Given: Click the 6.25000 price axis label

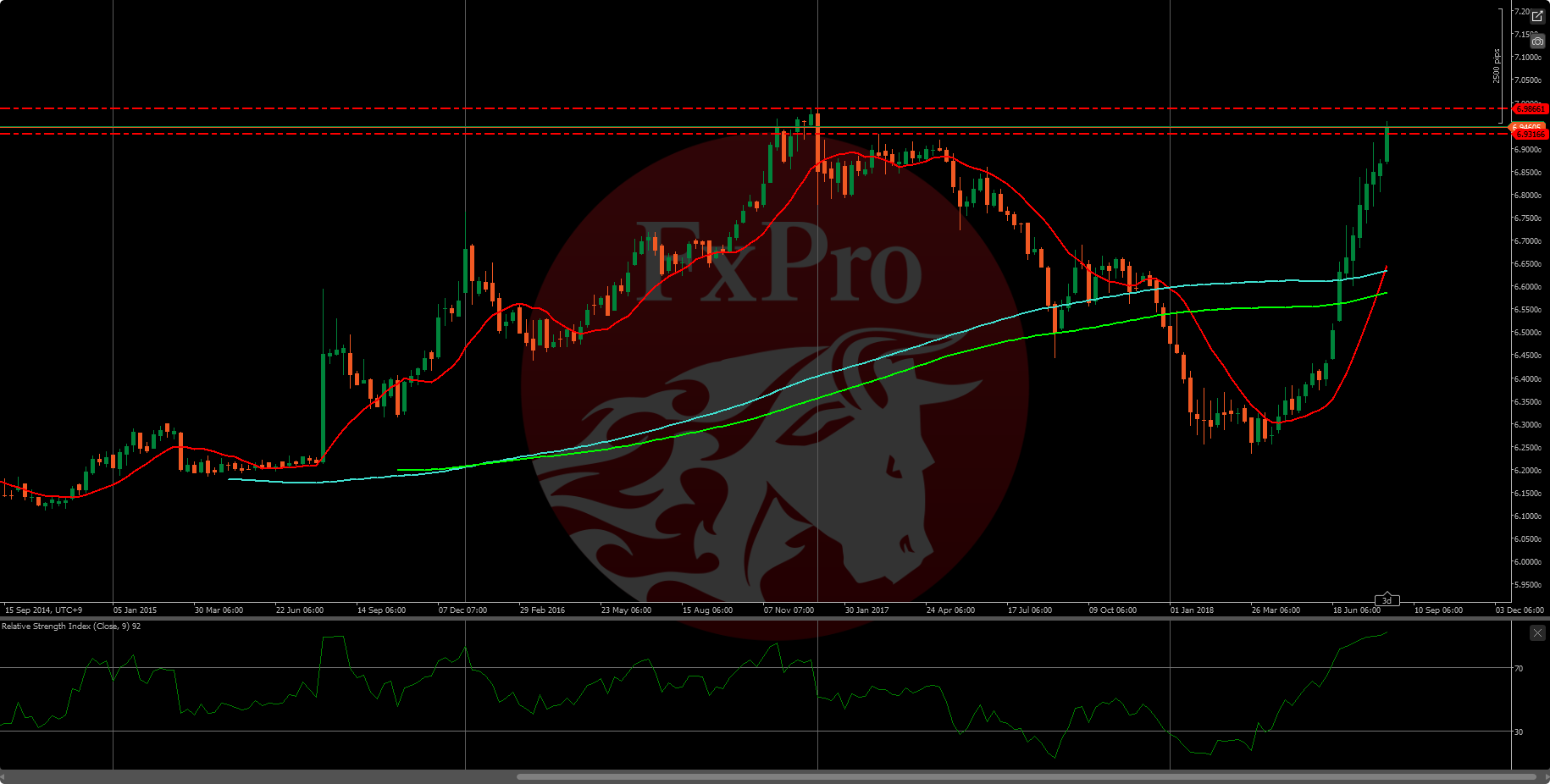Looking at the screenshot, I should tap(1527, 448).
